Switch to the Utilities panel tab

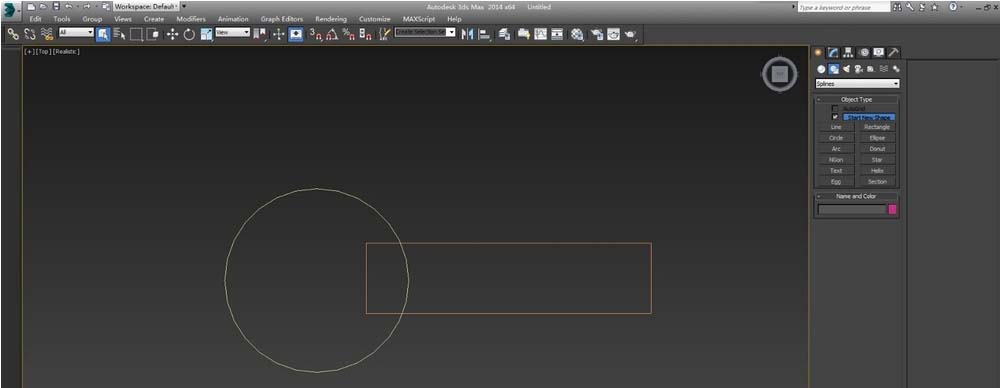894,52
